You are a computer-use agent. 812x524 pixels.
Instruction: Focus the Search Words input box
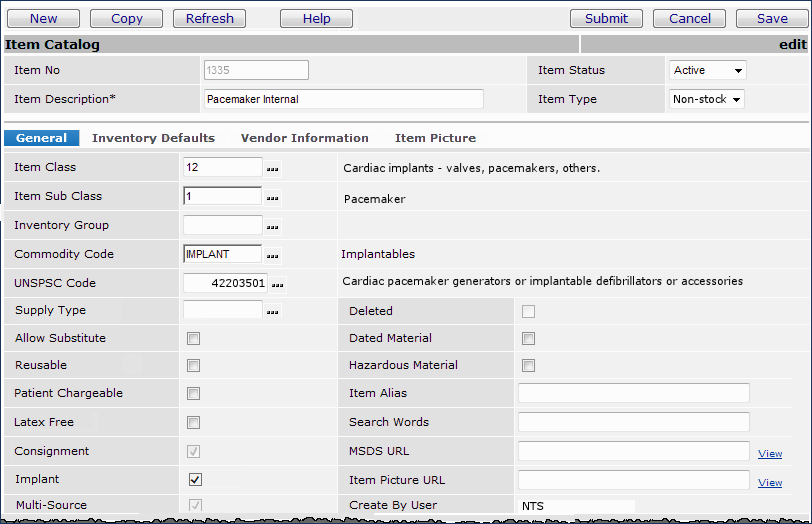(633, 422)
